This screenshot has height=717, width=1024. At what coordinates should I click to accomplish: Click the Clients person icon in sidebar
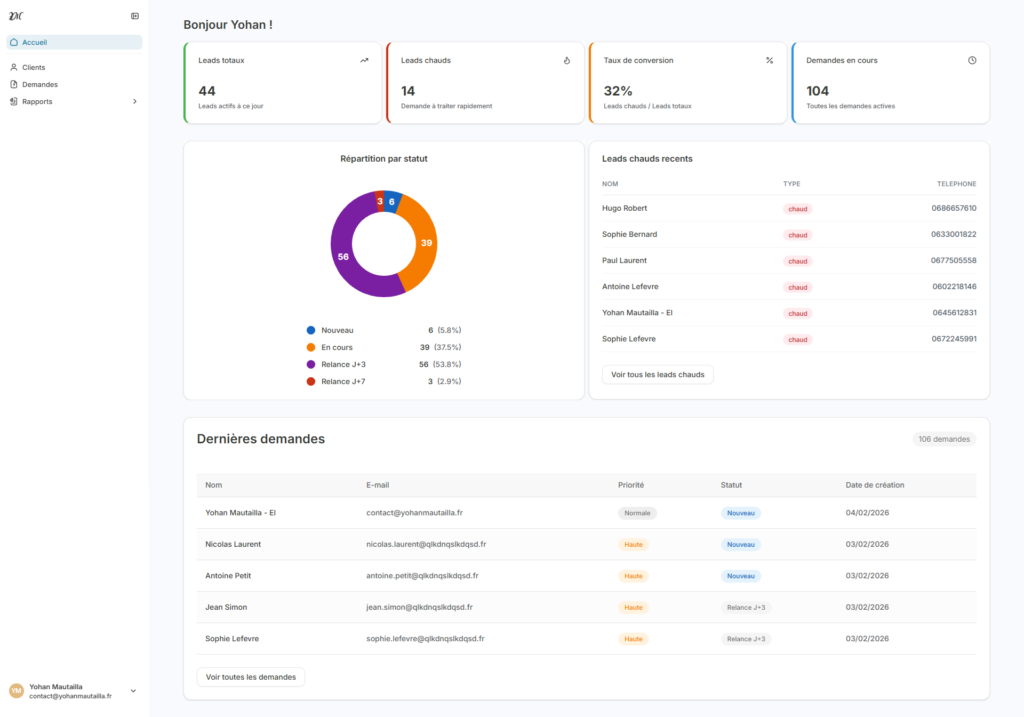[14, 67]
